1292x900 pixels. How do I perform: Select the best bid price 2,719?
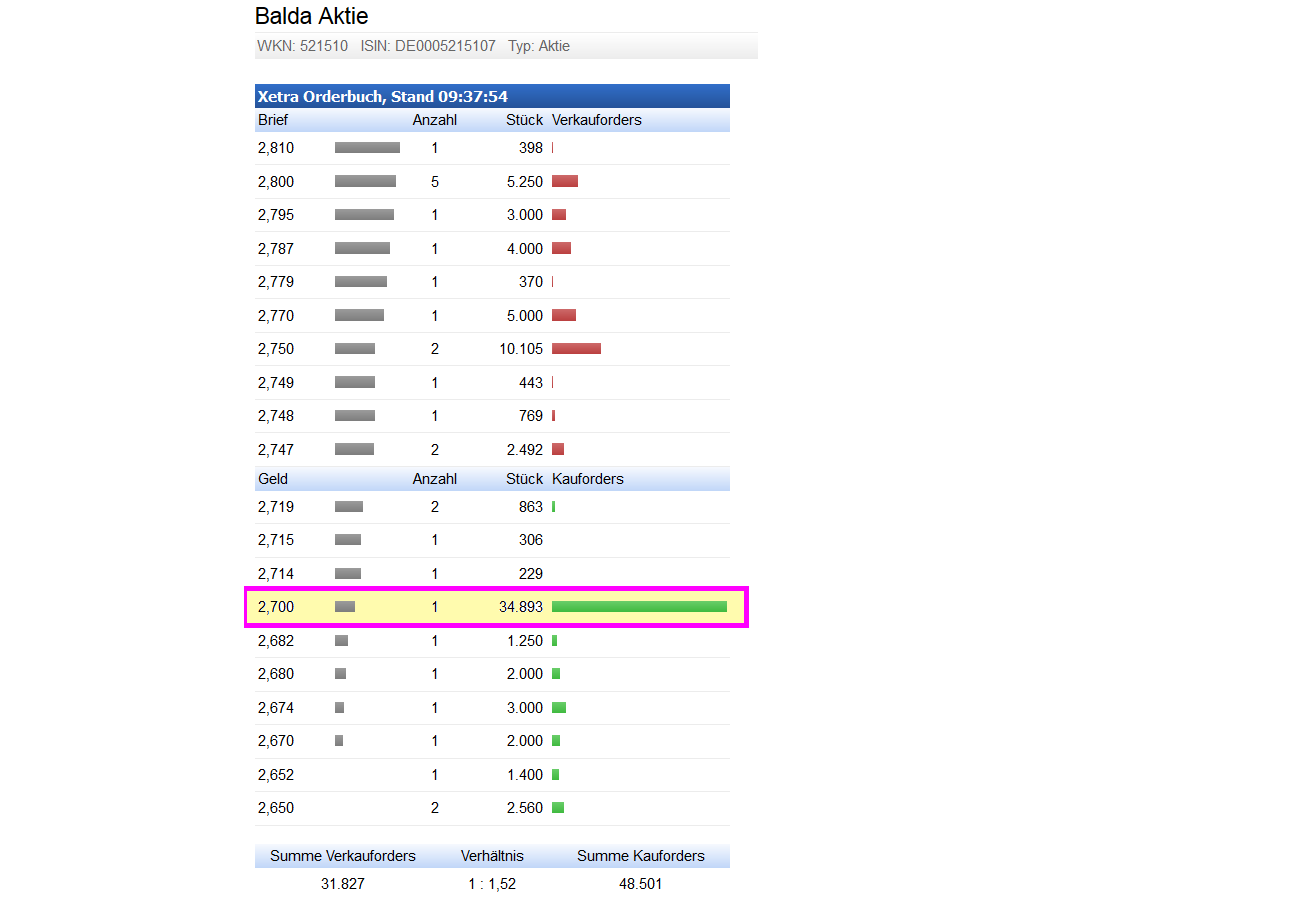pyautogui.click(x=276, y=507)
